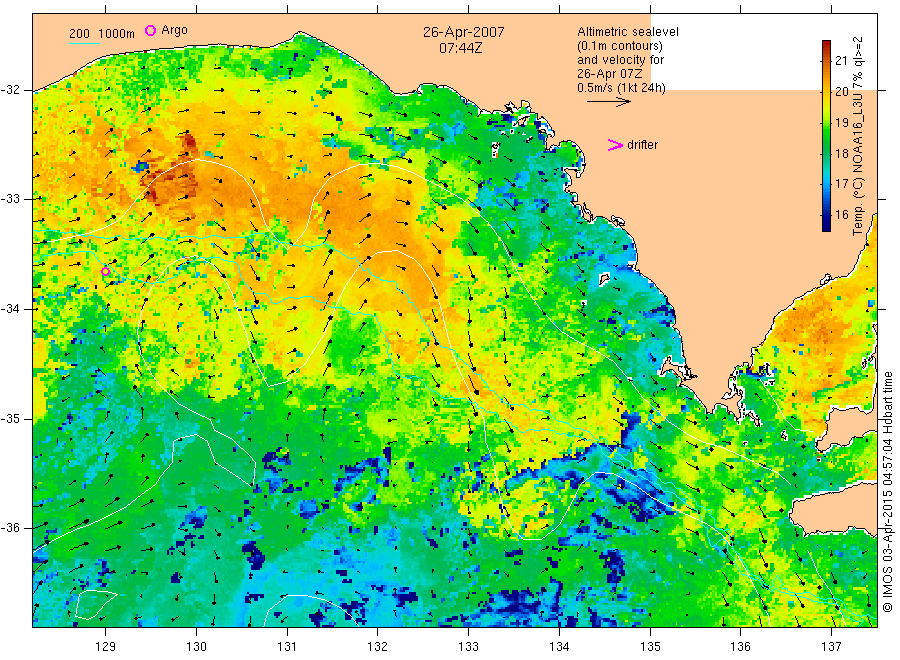The image size is (900, 660).
Task: Select the 'drifter' legend label
Action: (x=642, y=145)
